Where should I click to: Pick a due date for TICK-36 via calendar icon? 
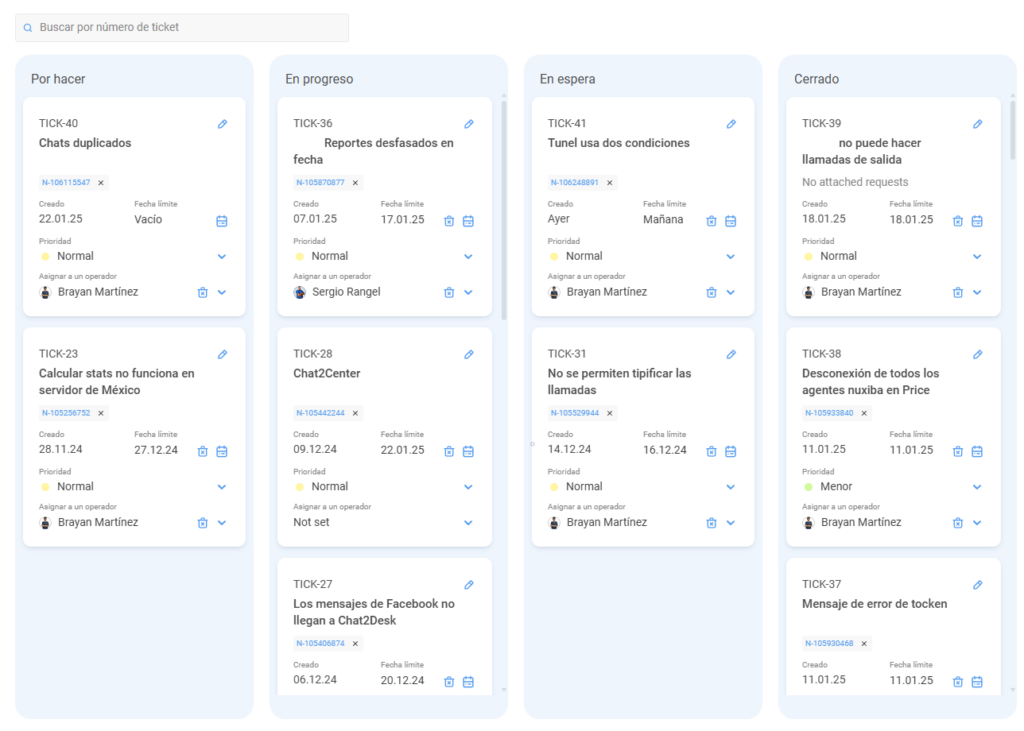[468, 221]
